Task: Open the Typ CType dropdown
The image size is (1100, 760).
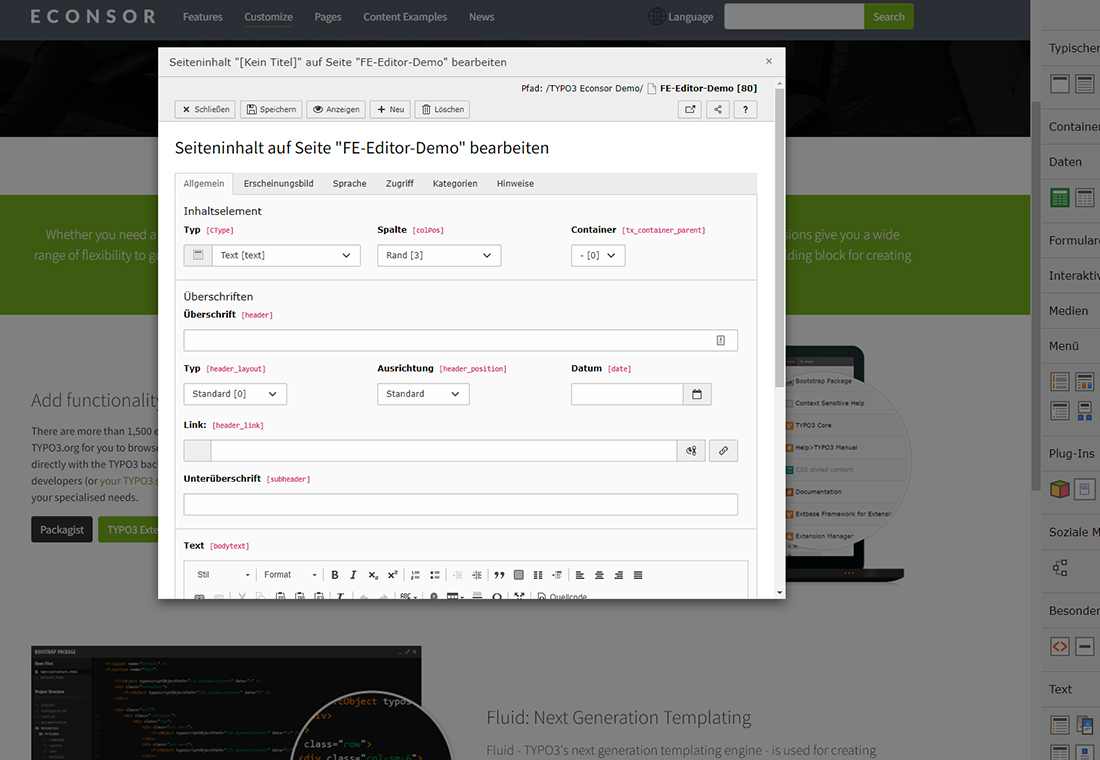Action: point(286,255)
